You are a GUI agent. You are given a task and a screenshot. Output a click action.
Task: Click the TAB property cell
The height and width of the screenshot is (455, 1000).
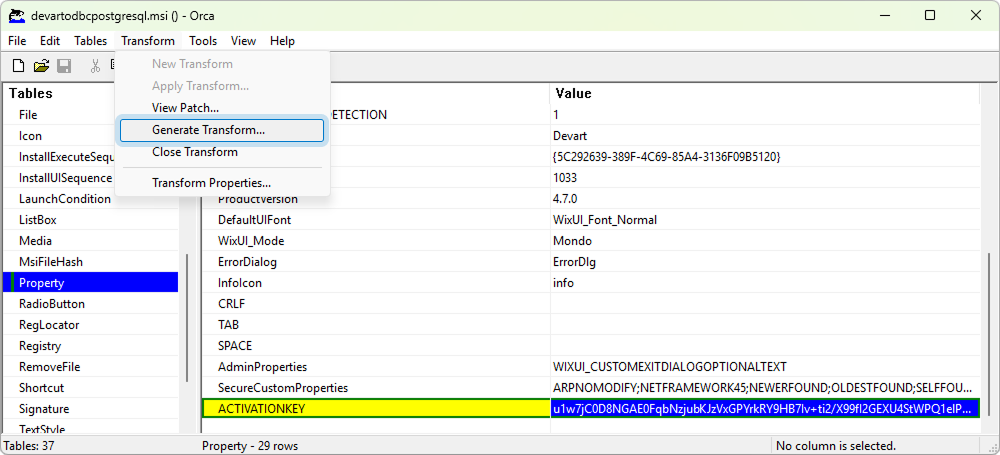tap(376, 325)
